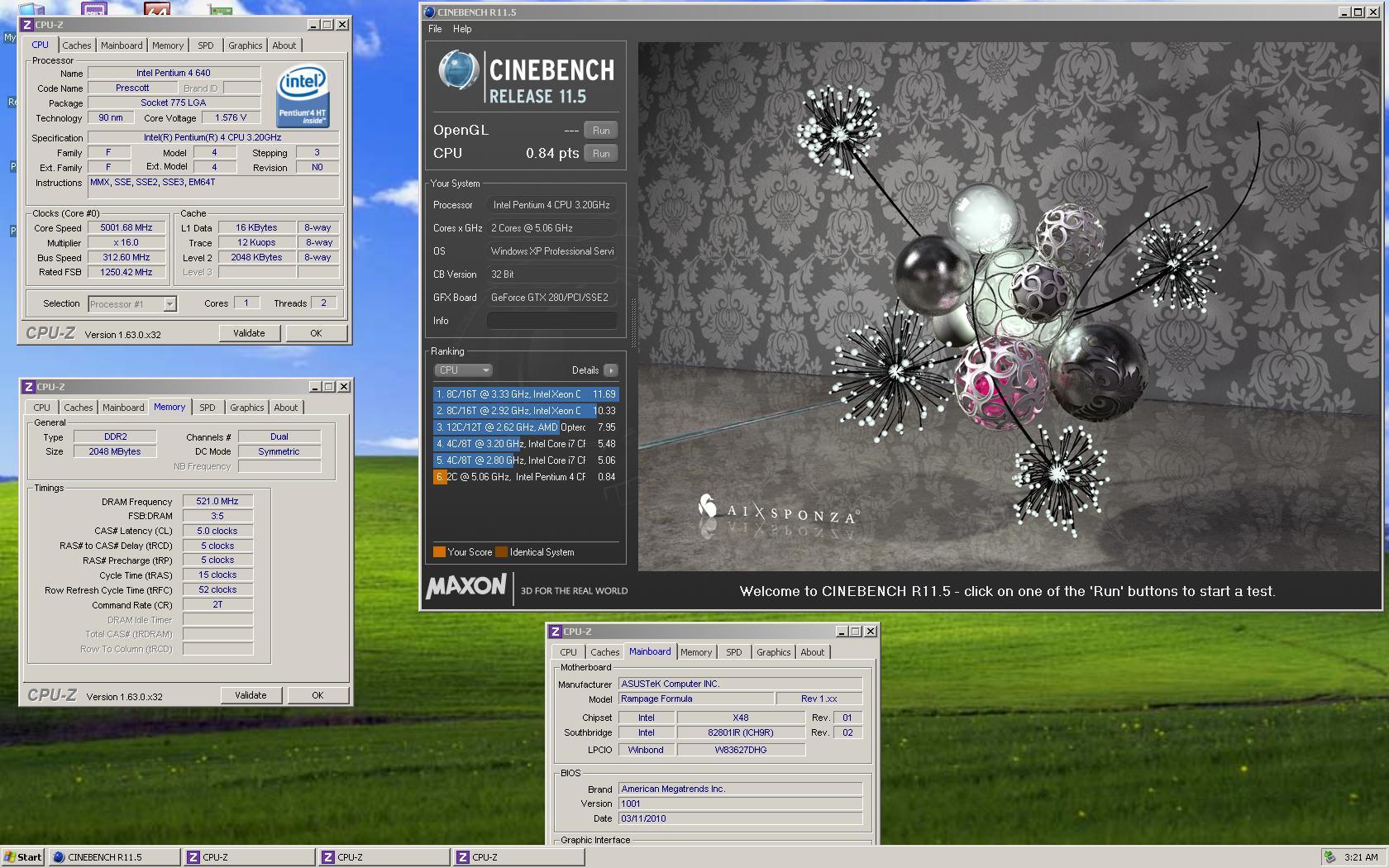Click the Info input field in Cinebench

click(551, 321)
